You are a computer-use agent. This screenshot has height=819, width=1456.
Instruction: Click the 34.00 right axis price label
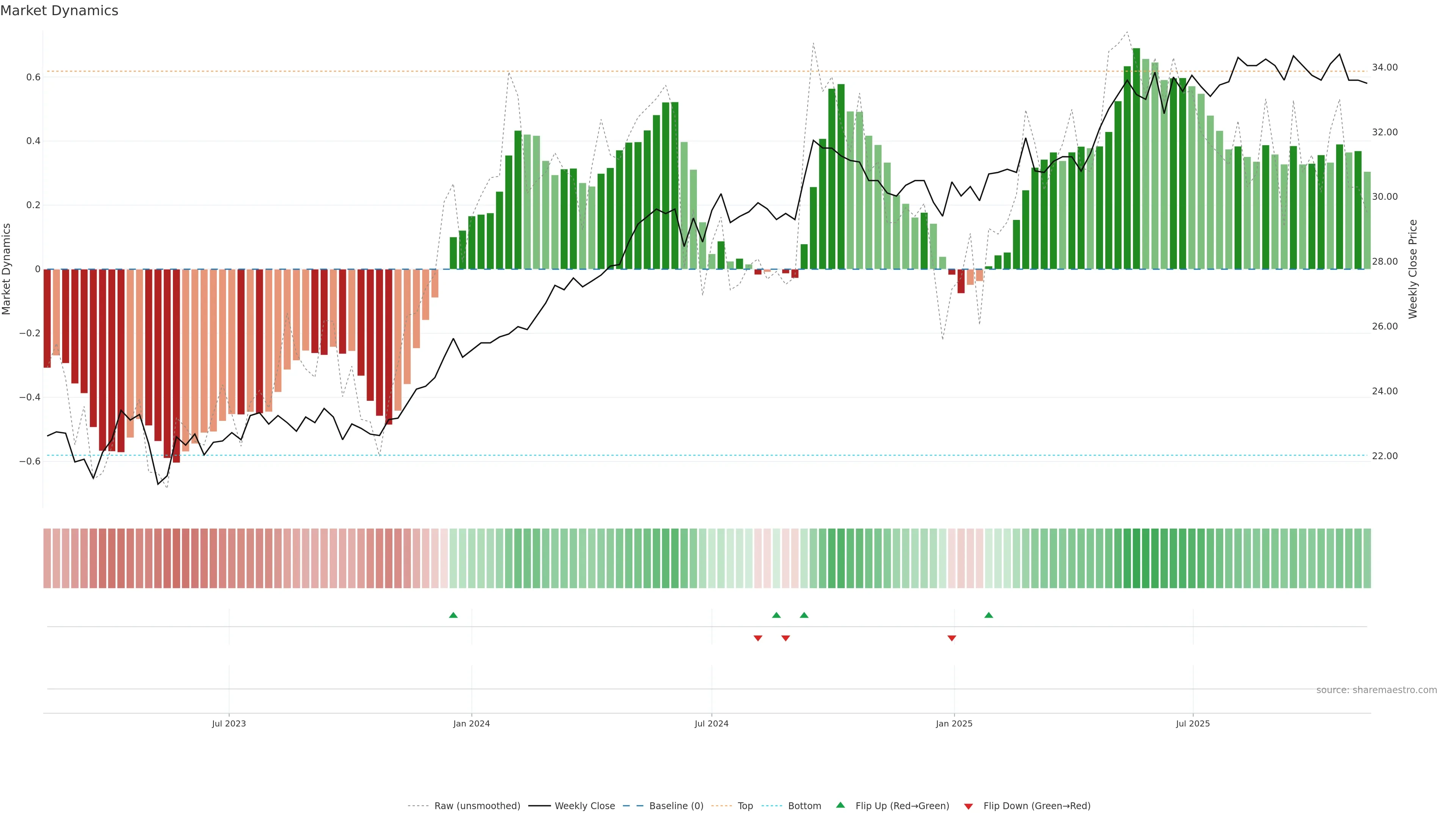[x=1385, y=67]
